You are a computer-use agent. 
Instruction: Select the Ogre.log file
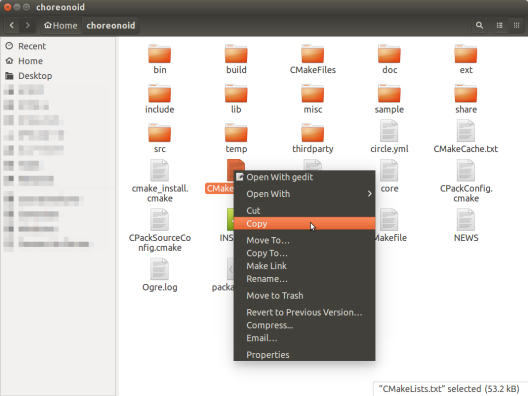(160, 275)
